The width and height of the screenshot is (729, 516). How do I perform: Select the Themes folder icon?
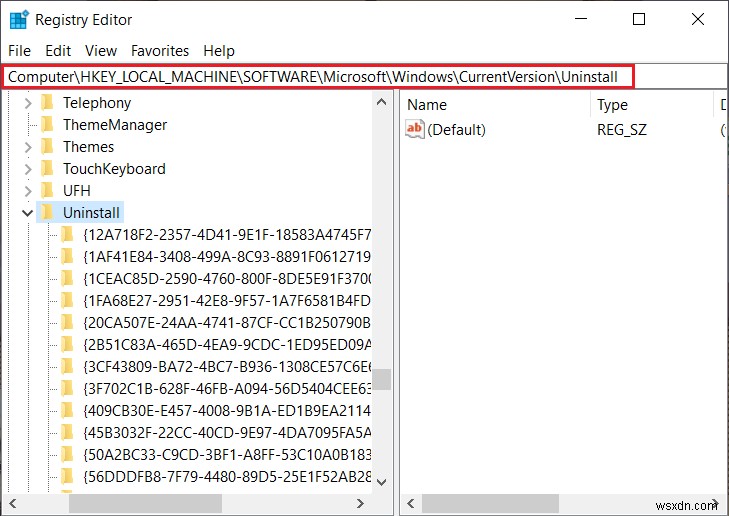[47, 146]
